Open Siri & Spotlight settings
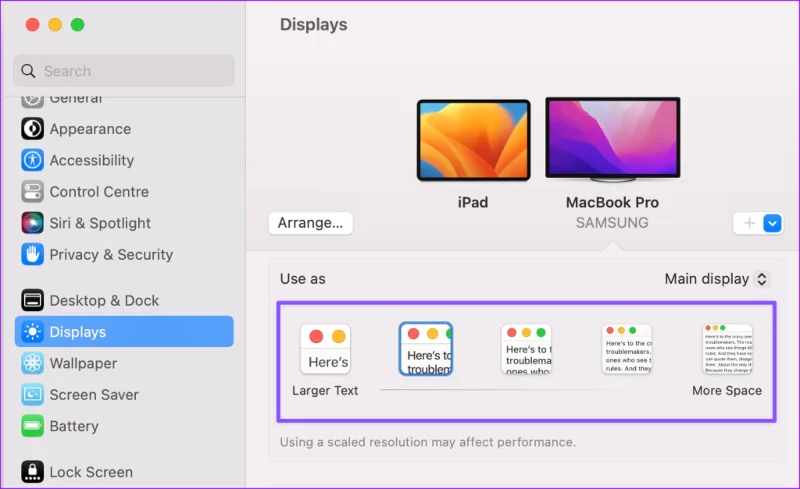The image size is (800, 489). 124,223
